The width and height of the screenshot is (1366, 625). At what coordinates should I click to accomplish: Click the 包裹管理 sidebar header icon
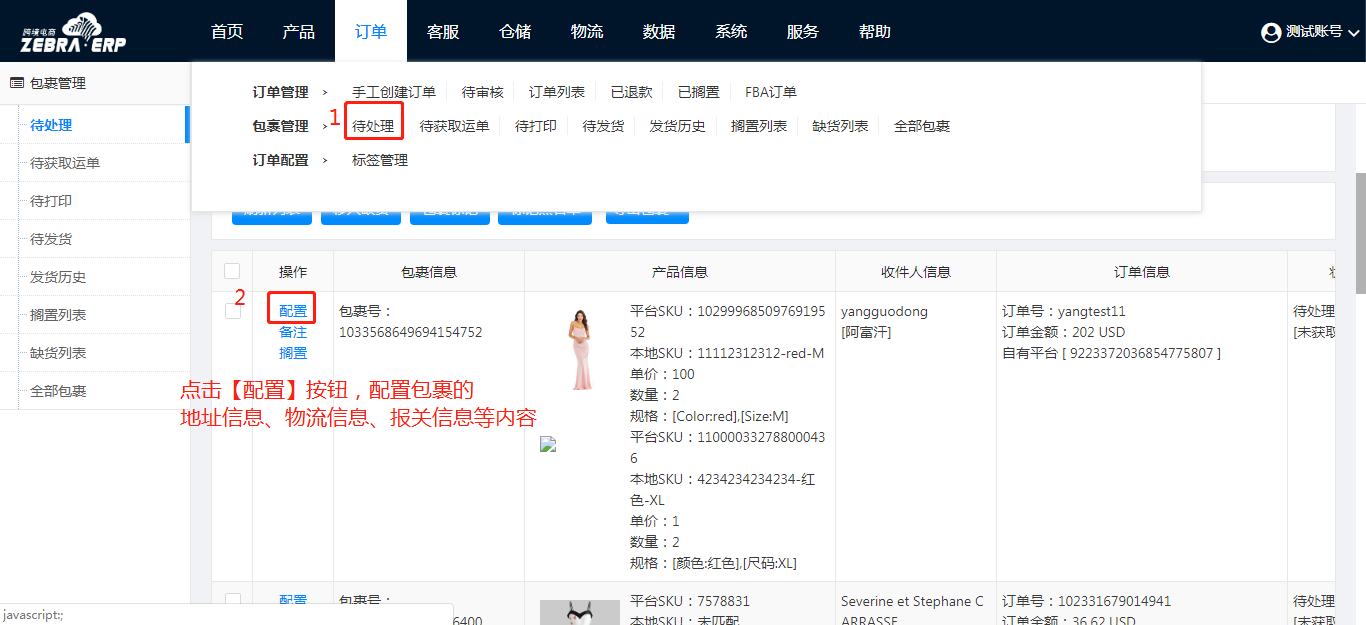[x=17, y=84]
